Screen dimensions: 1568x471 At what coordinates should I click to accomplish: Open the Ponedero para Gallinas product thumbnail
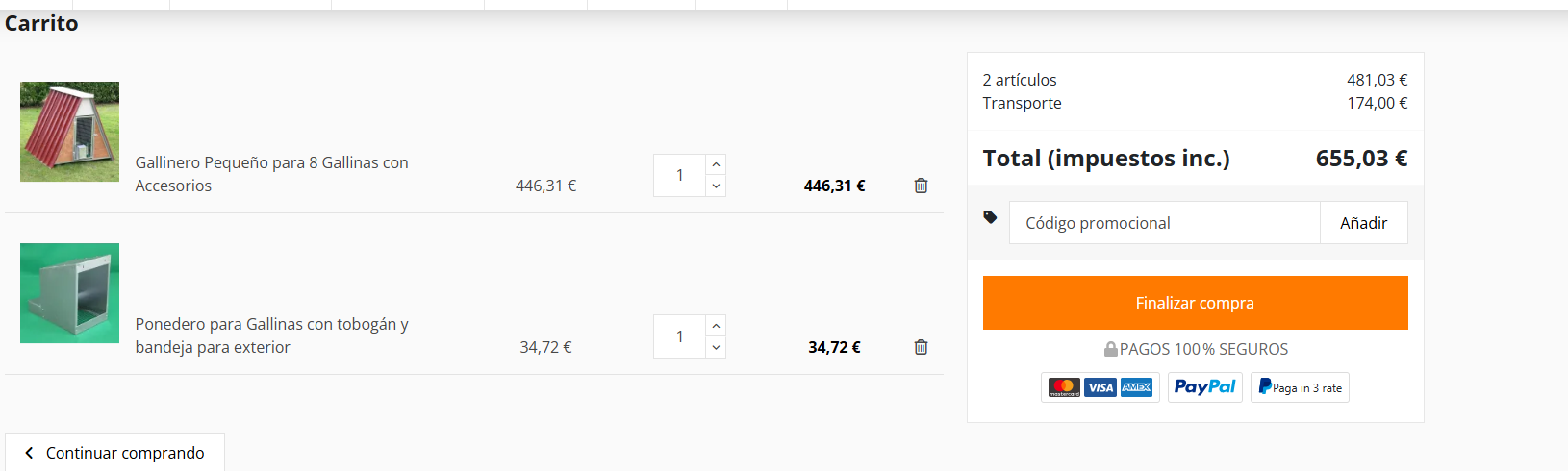point(69,293)
